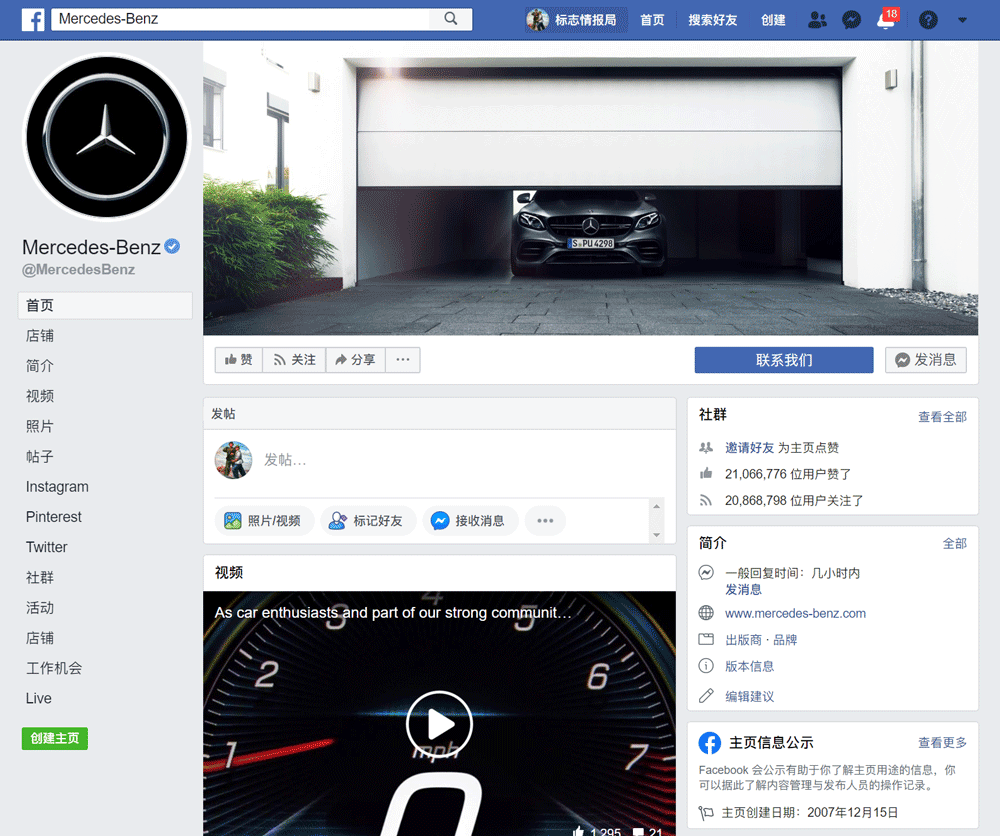
Task: Click the verified badge next to Mercedes-Benz
Action: coord(172,246)
